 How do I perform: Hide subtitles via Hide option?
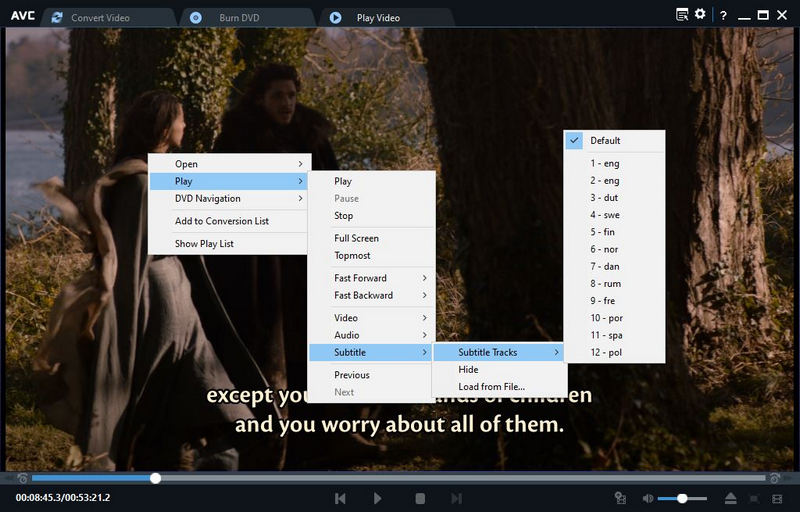pyautogui.click(x=499, y=369)
